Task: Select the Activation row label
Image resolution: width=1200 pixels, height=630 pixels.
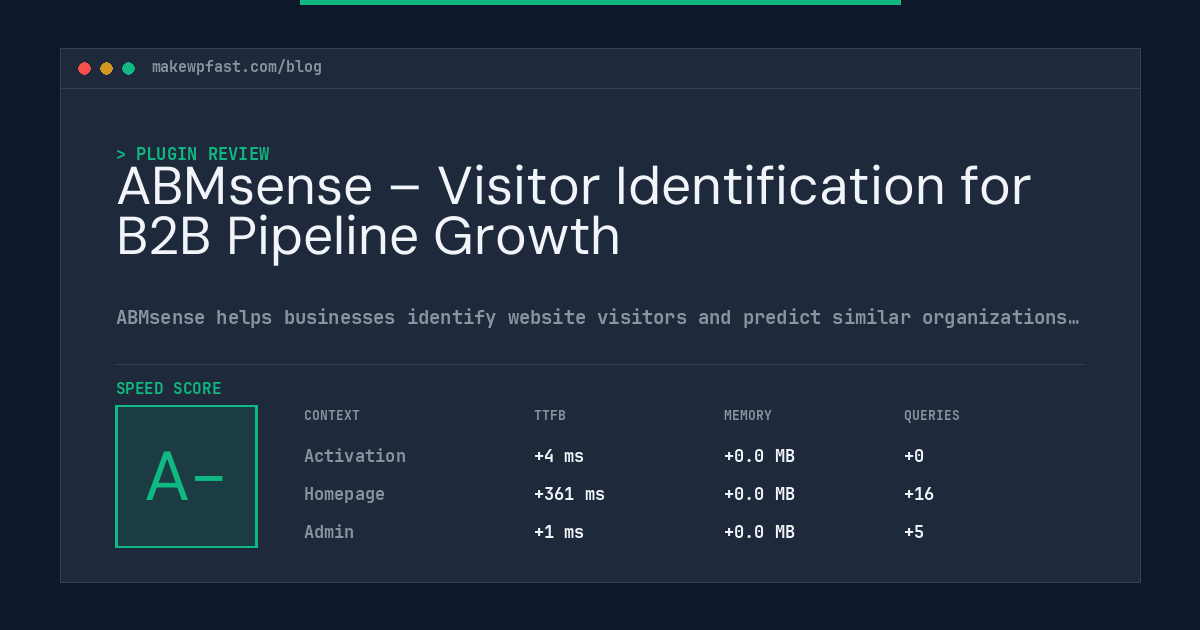Action: click(355, 456)
